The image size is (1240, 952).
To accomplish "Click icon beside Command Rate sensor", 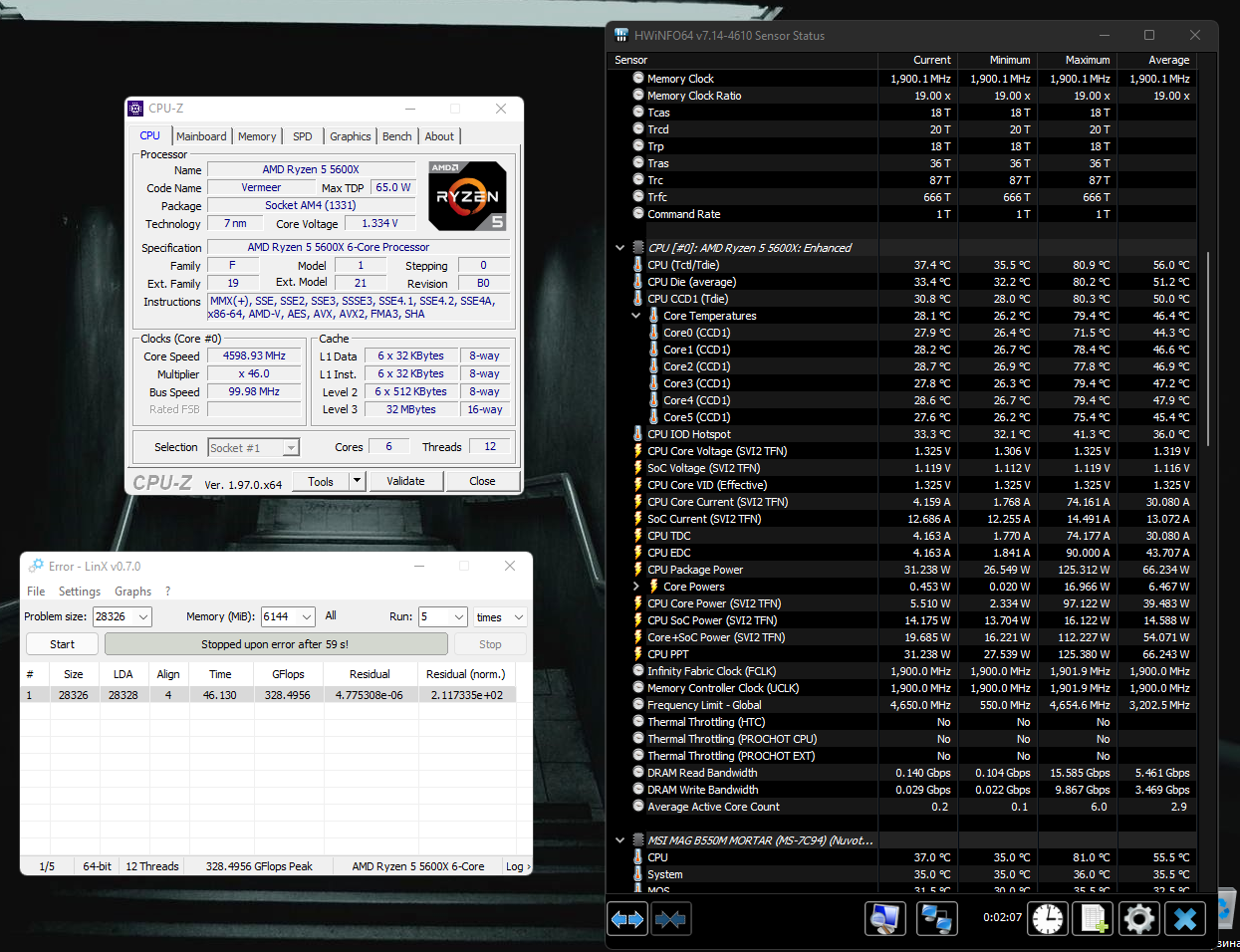I will point(638,213).
